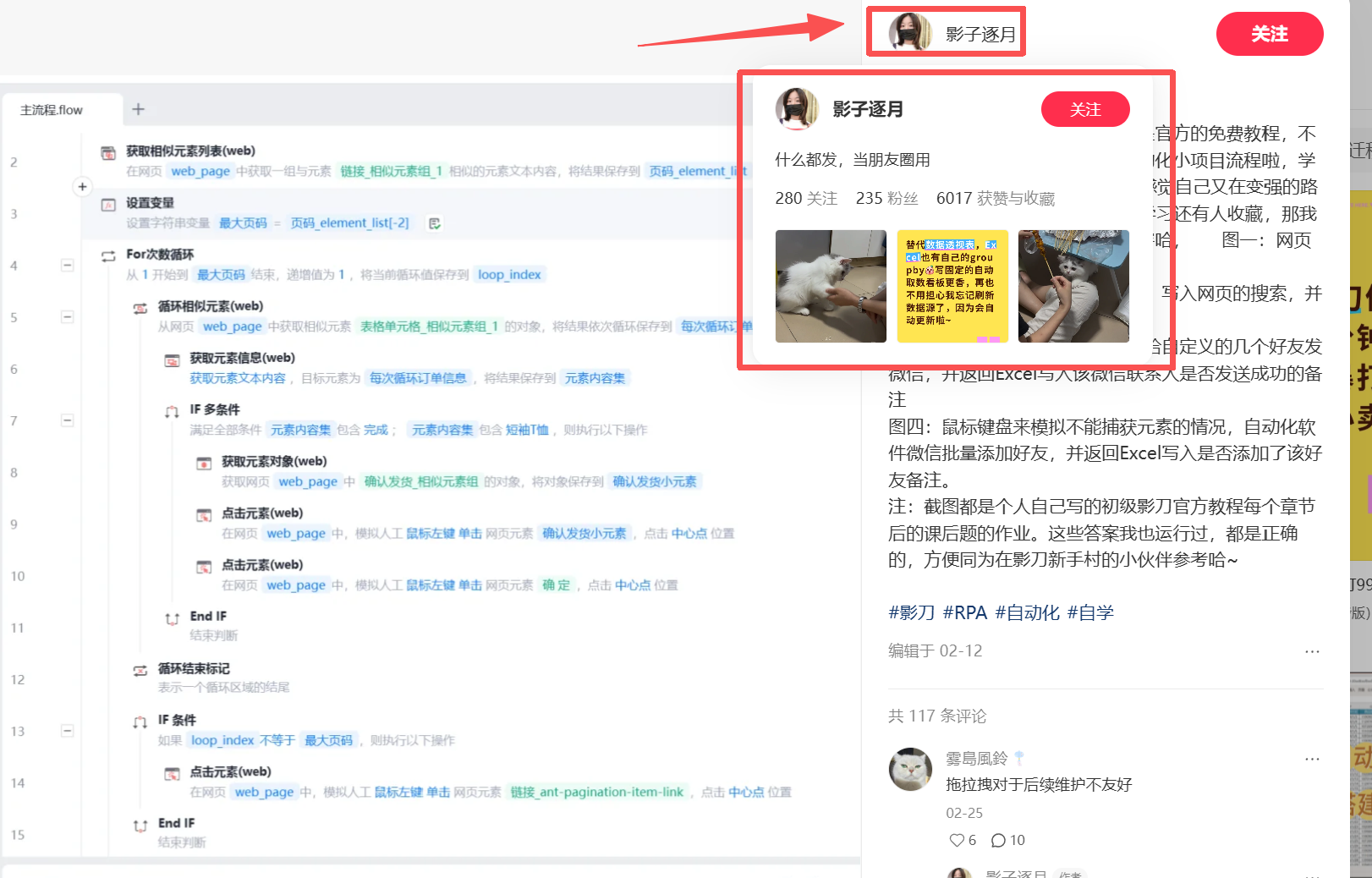
Task: Click 确认发货_相似元素组 element tag
Action: click(x=421, y=481)
